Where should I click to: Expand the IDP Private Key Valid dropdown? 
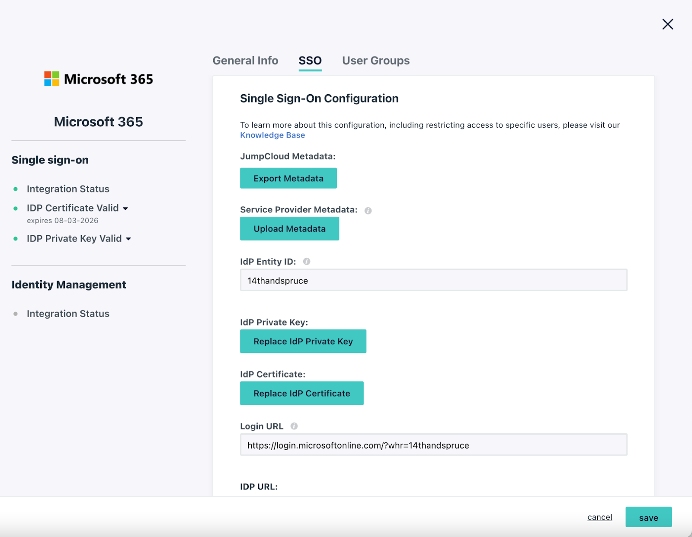coord(129,239)
